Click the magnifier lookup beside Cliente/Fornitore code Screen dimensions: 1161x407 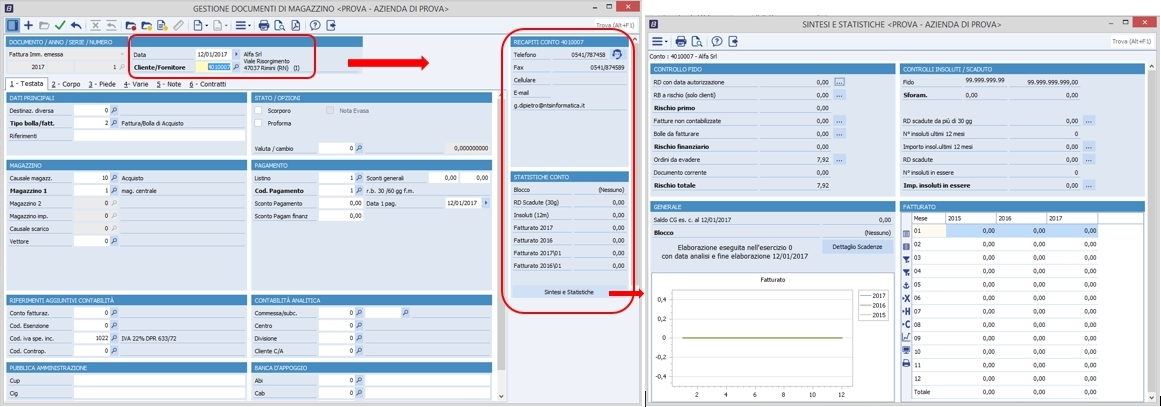[x=236, y=67]
